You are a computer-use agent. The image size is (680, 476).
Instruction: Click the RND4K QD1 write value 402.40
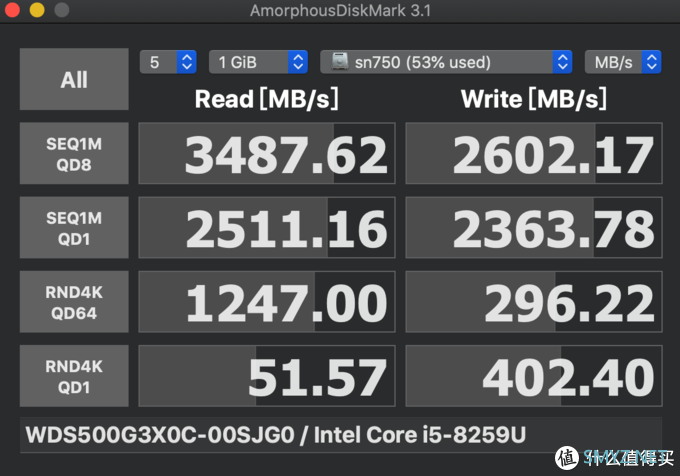(534, 376)
